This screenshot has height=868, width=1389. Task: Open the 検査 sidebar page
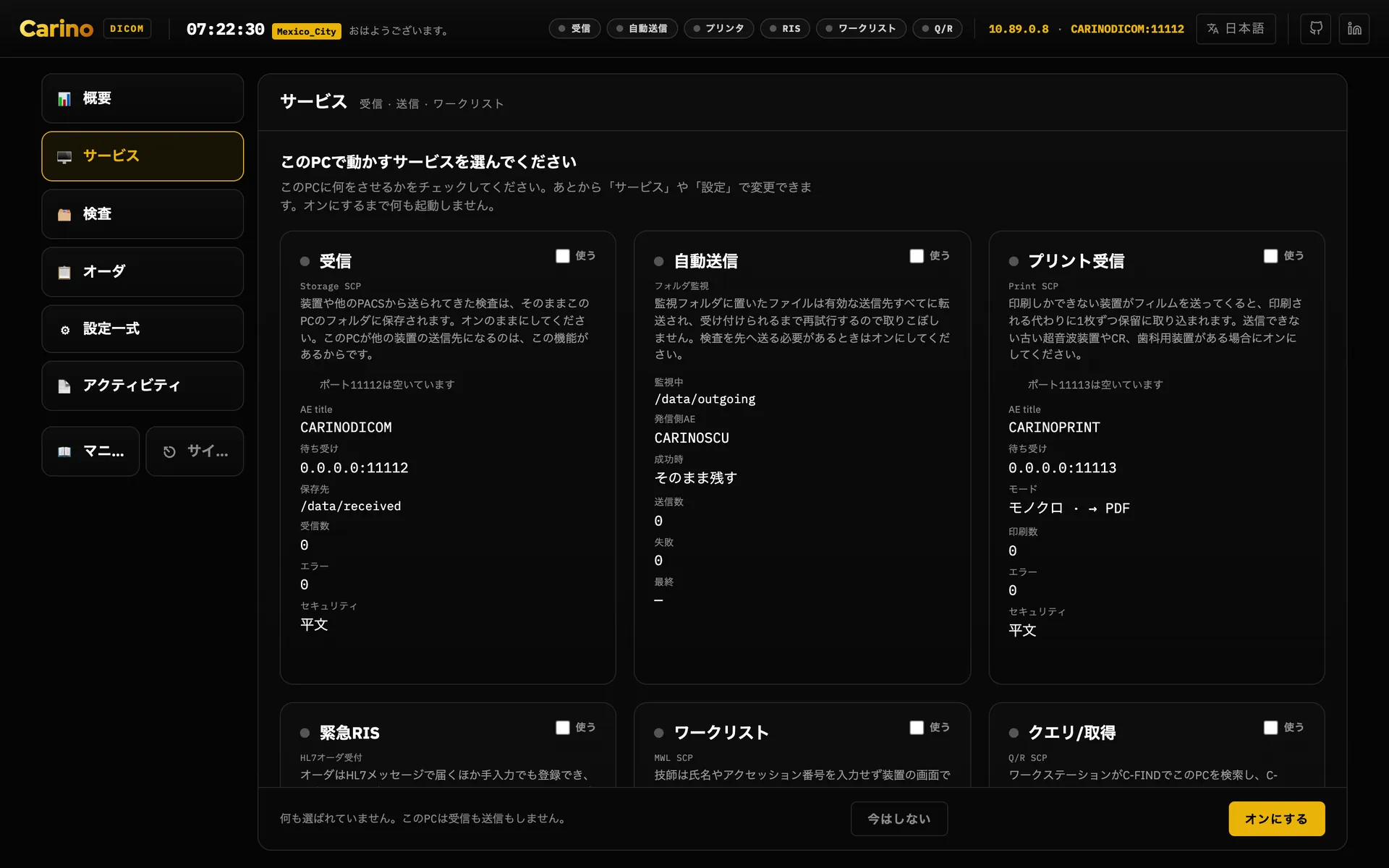click(x=143, y=214)
